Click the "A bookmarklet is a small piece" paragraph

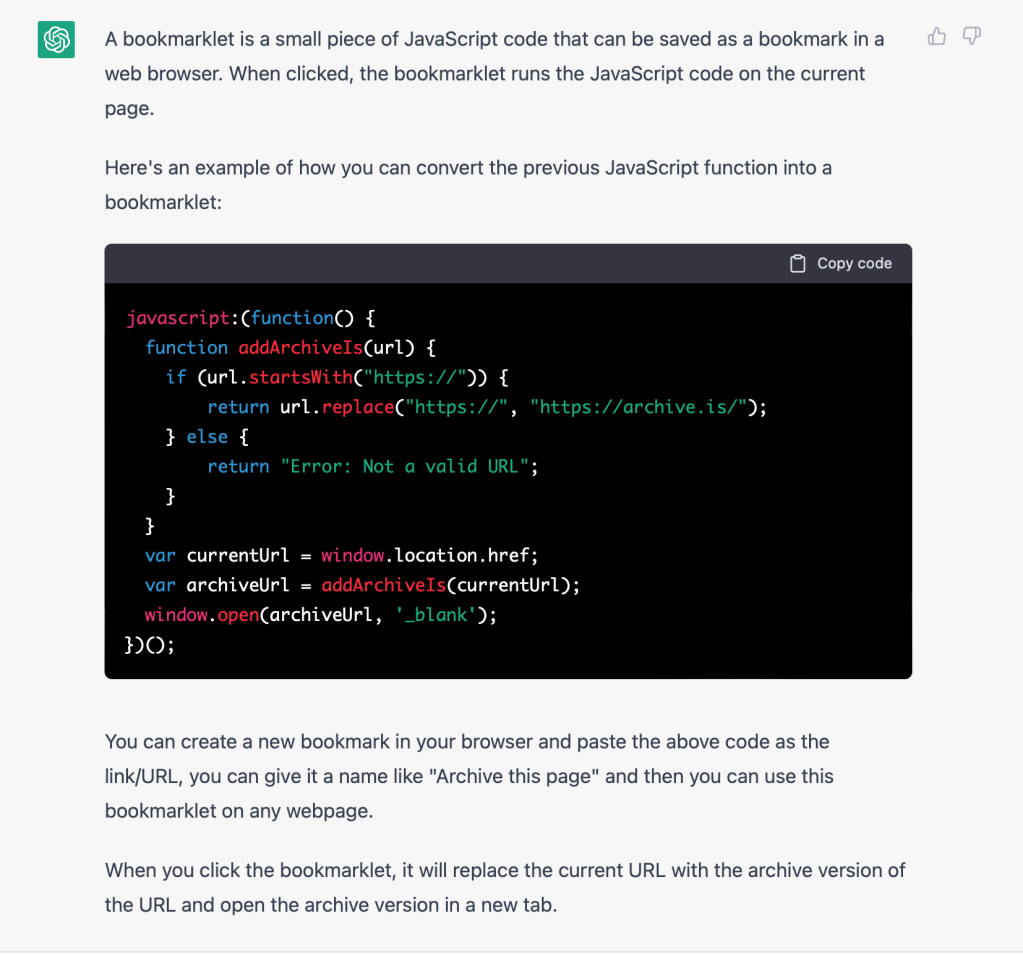pos(494,74)
